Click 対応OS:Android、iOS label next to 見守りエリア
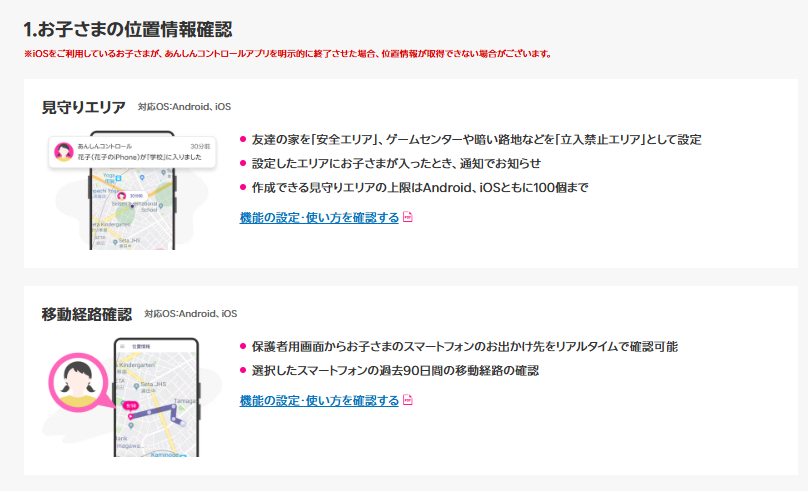The image size is (808, 491). tap(184, 107)
